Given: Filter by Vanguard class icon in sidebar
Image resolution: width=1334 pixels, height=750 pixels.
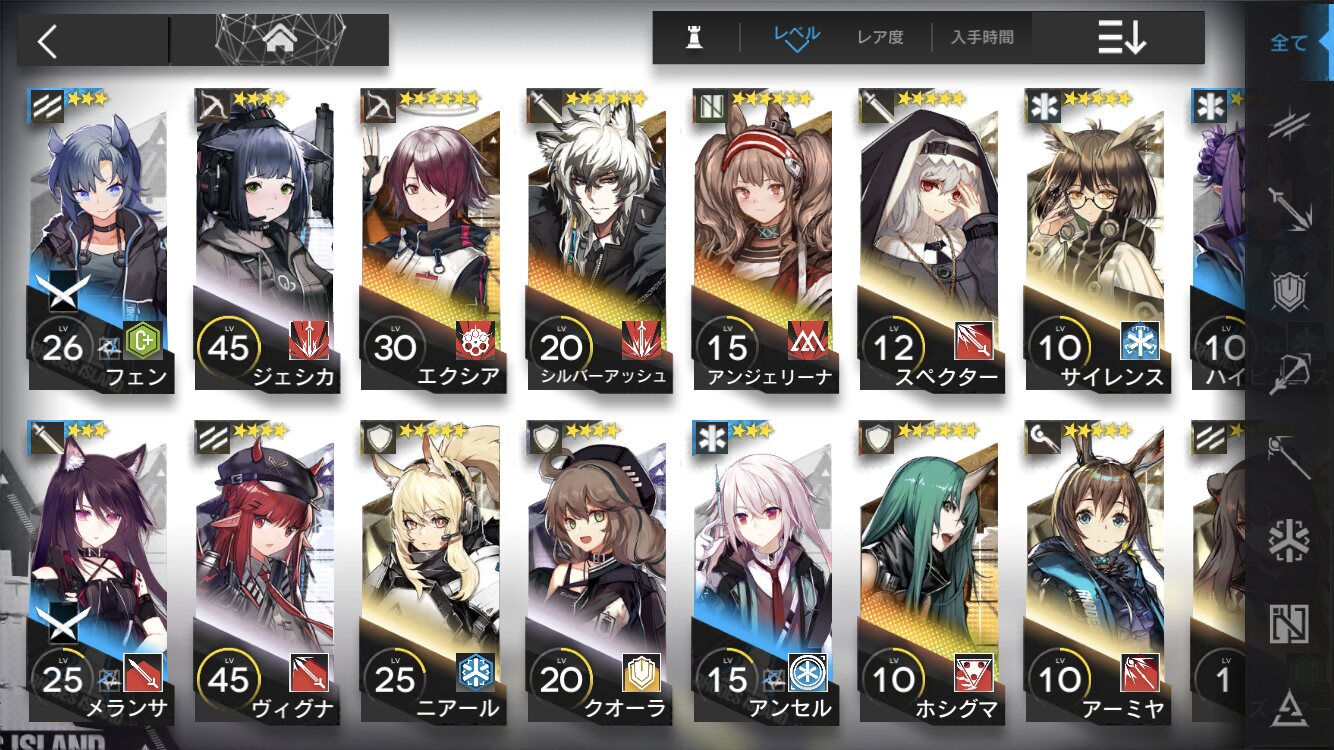Looking at the screenshot, I should tap(1290, 124).
